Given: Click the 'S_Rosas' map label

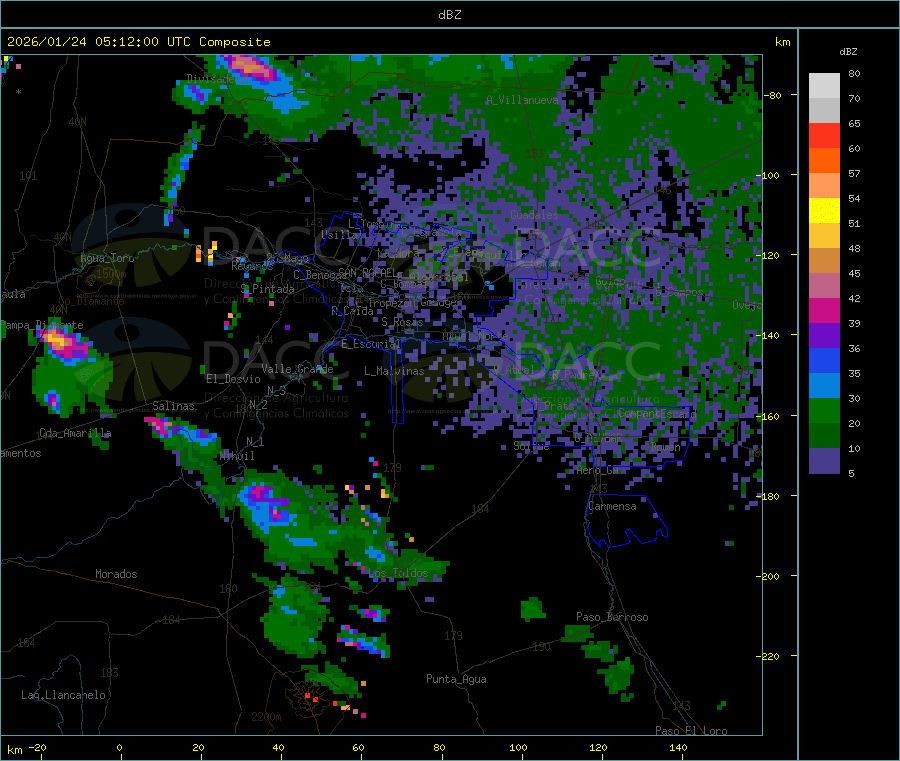Looking at the screenshot, I should coord(402,322).
